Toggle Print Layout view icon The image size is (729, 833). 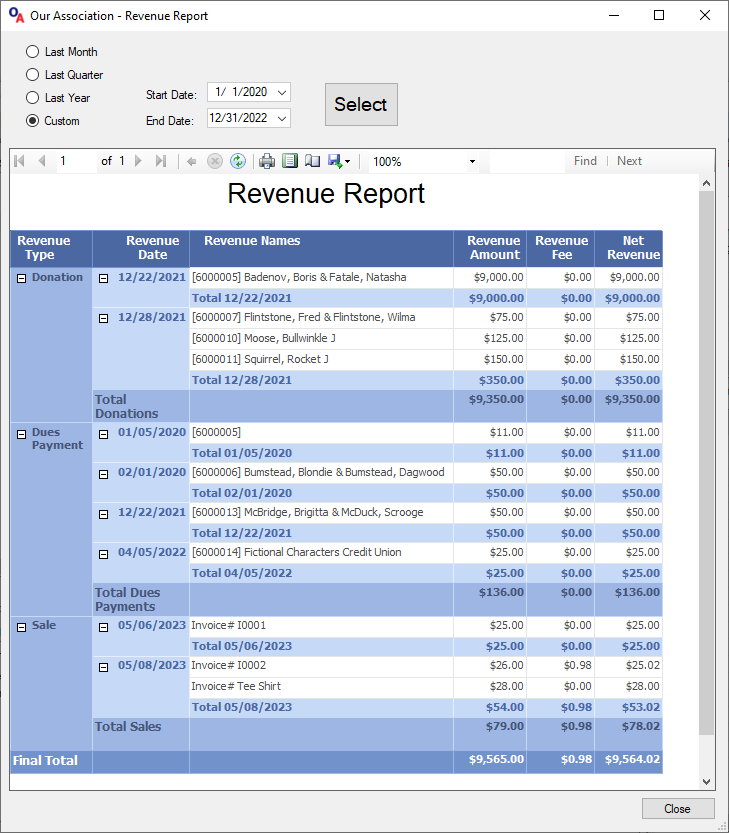tap(290, 161)
